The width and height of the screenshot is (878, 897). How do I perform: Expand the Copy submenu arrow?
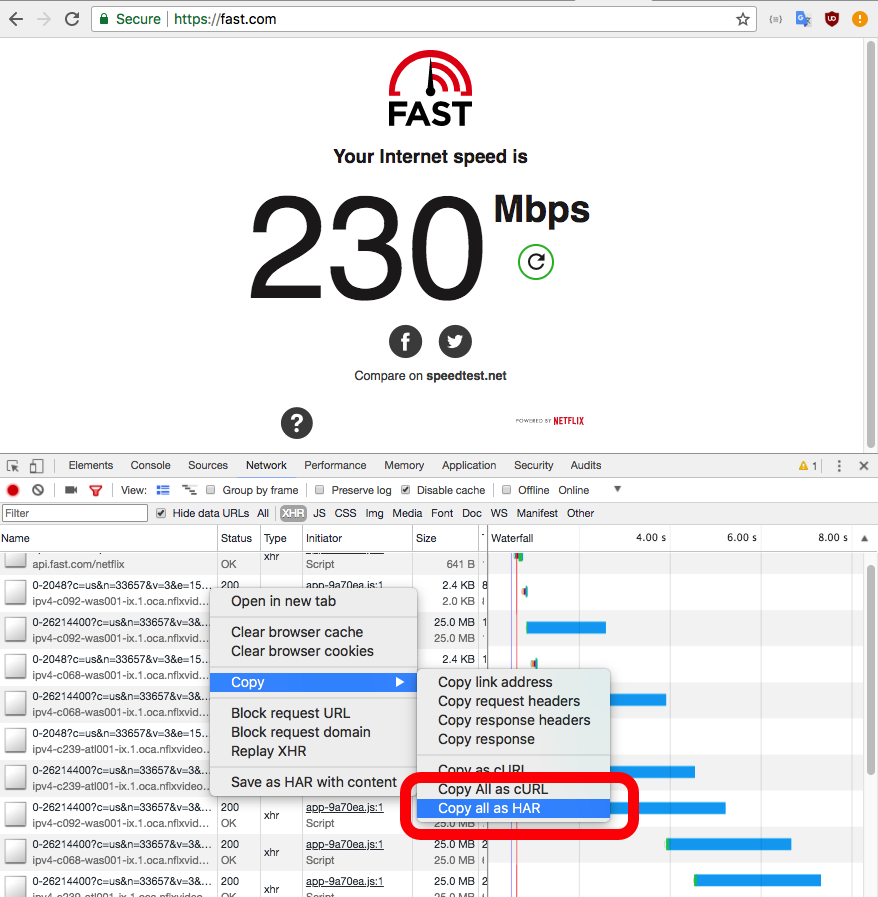click(399, 682)
